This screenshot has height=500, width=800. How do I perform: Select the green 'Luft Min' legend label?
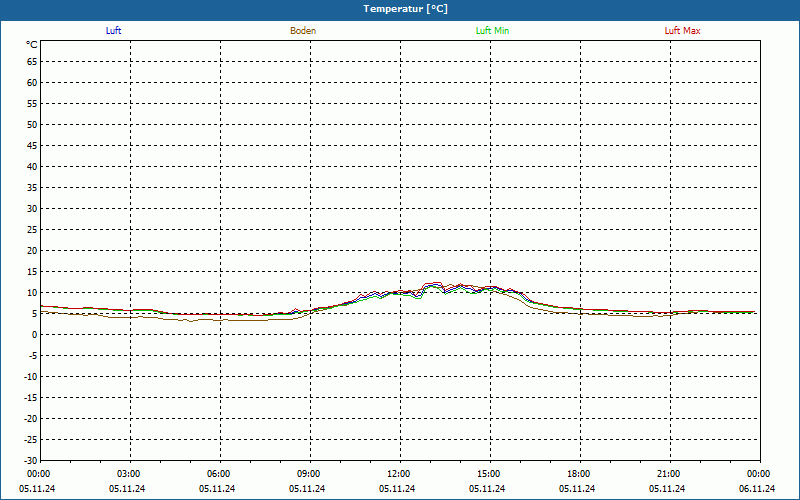tap(492, 31)
